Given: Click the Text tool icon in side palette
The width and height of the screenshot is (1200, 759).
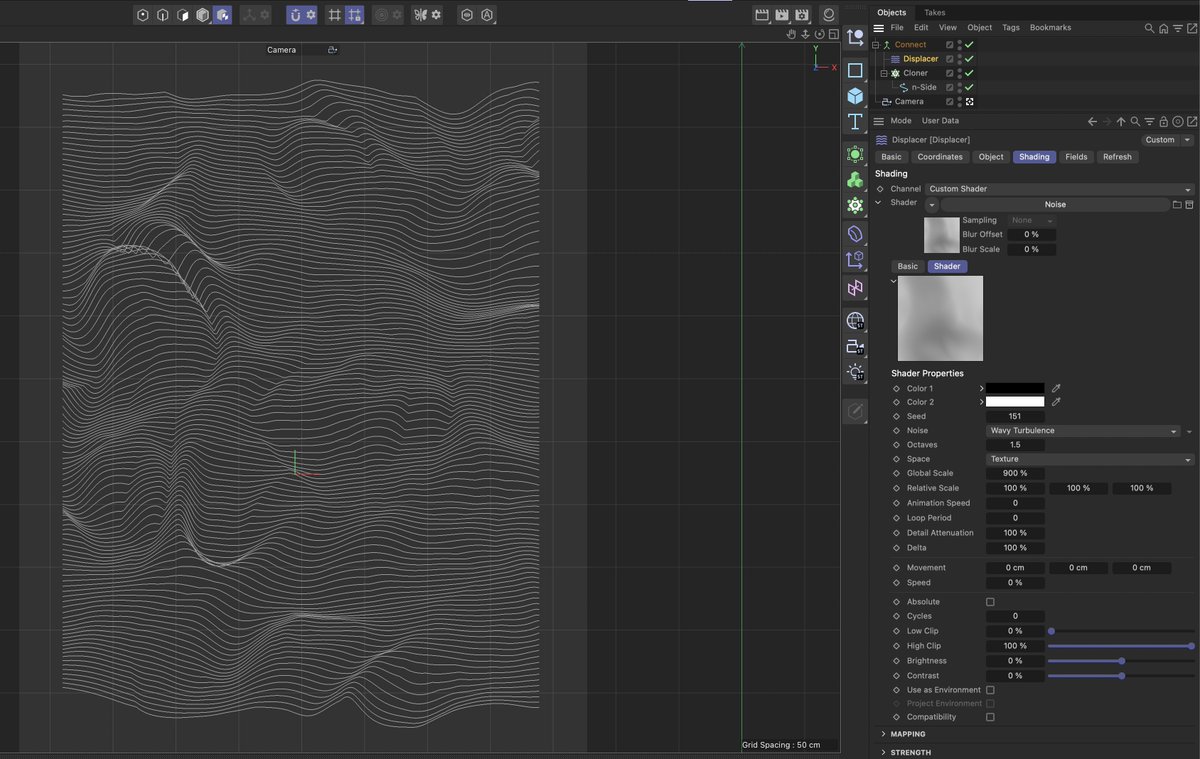Looking at the screenshot, I should coord(855,122).
